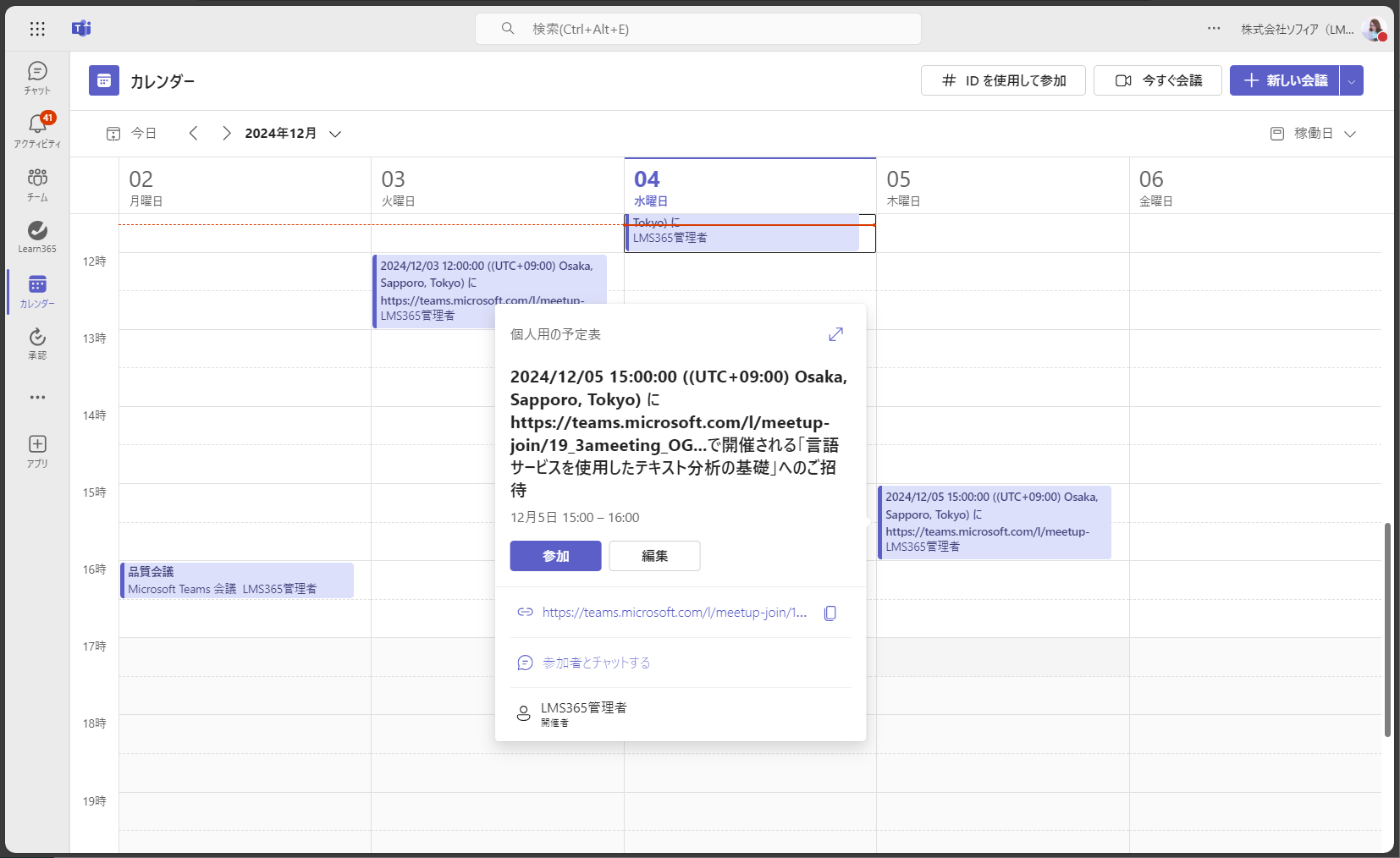Expand meeting details with the popout arrow icon
The width and height of the screenshot is (1400, 858).
(836, 334)
